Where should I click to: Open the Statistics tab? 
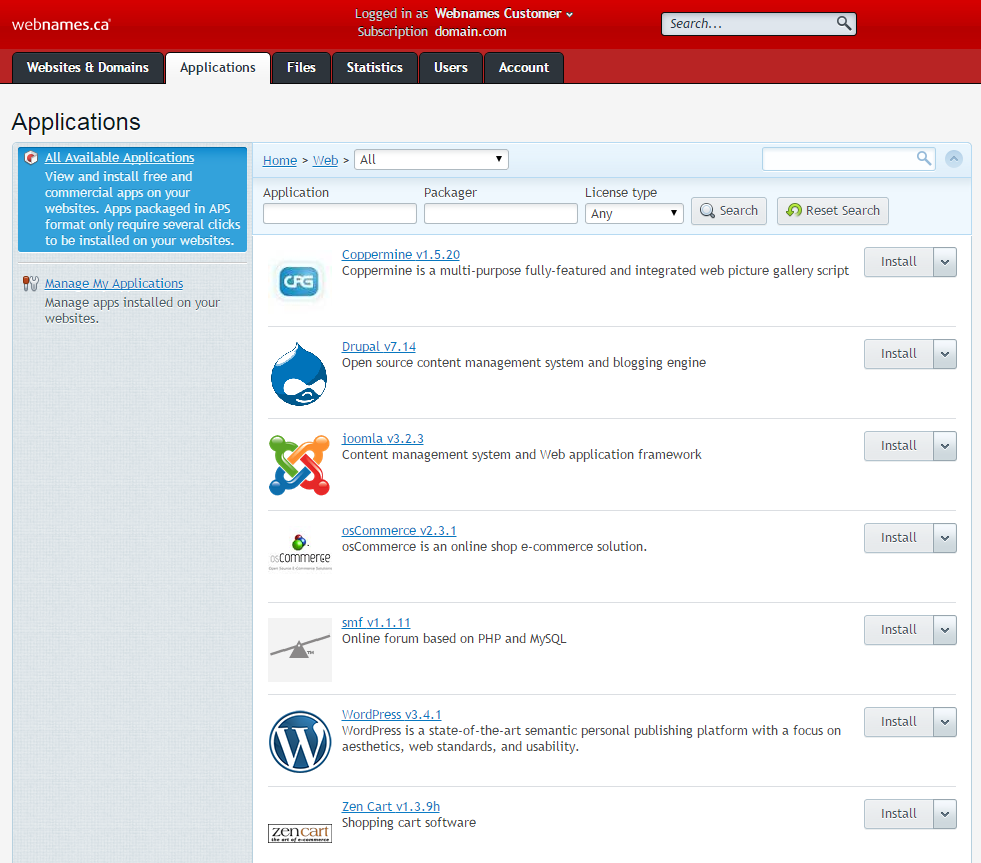pos(375,68)
